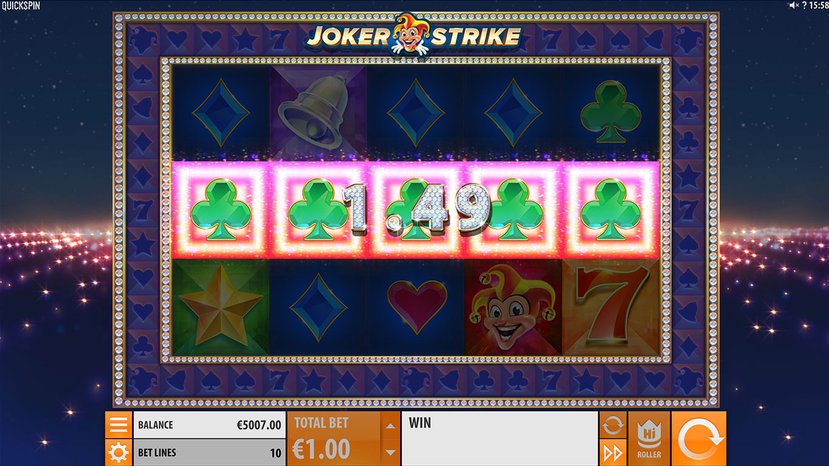
Task: Open help via question mark icon
Action: [x=804, y=5]
